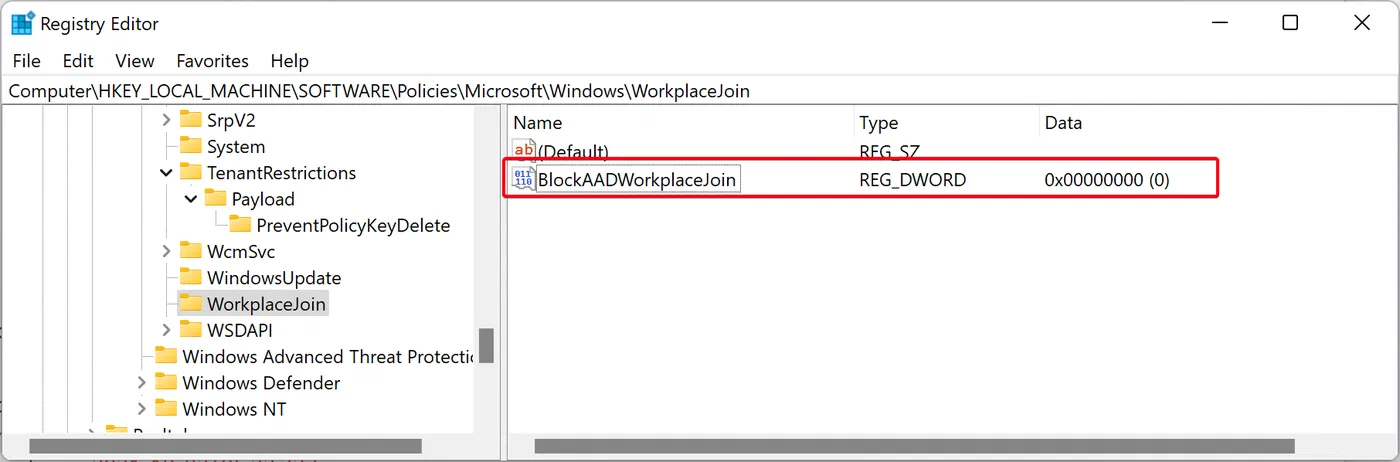This screenshot has height=462, width=1400.
Task: Select the Windows NT folder icon
Action: [166, 409]
